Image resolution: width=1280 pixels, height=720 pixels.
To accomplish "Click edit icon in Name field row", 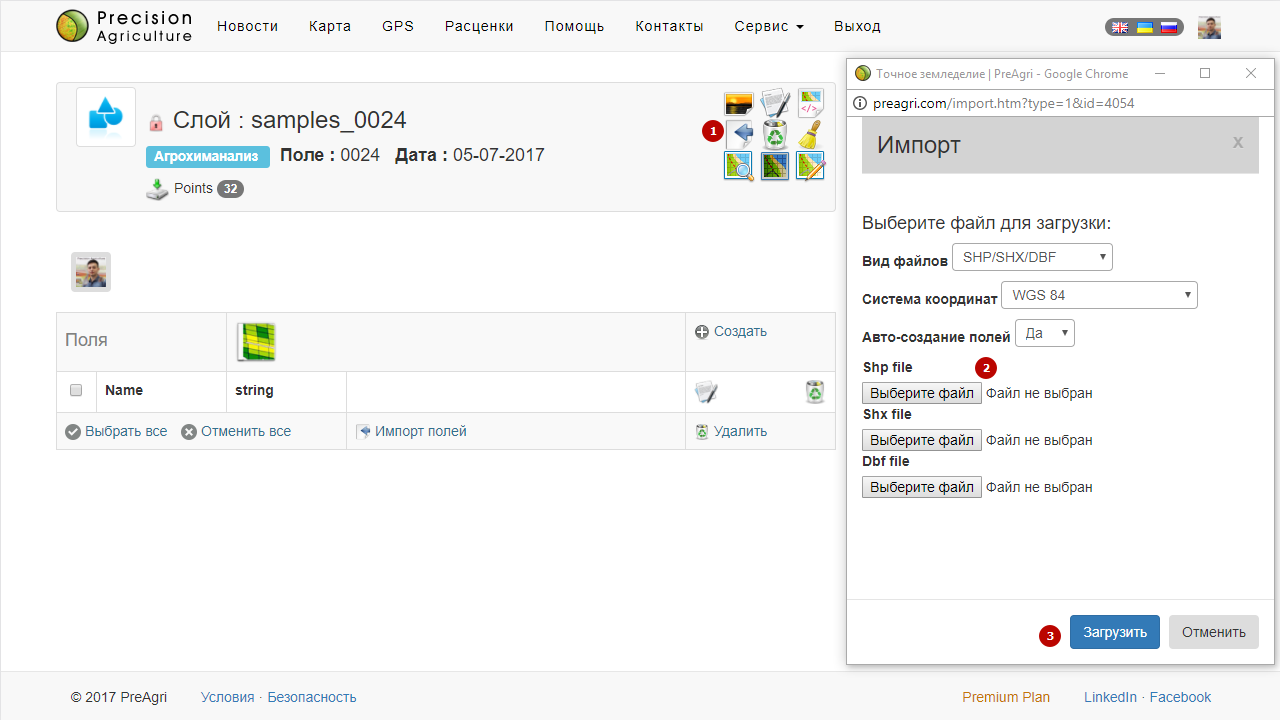I will click(707, 392).
